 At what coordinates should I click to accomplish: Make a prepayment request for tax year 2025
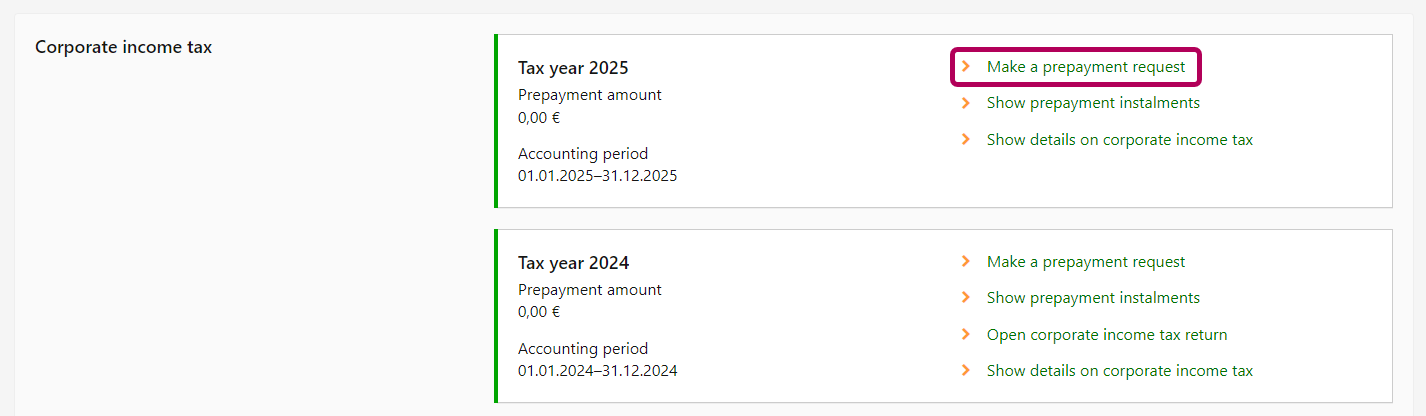(x=1085, y=67)
